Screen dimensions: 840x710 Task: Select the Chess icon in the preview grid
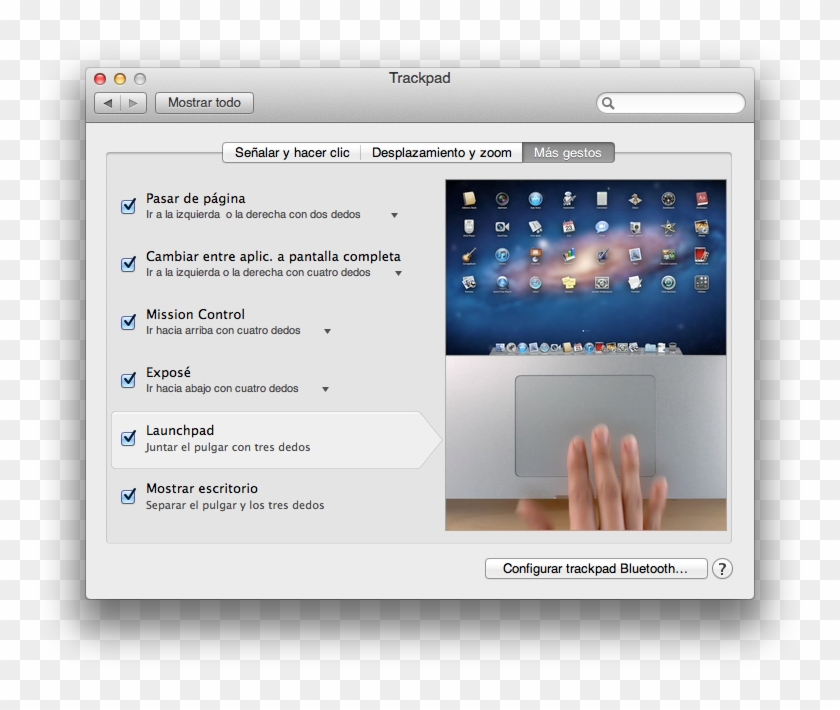(634, 198)
